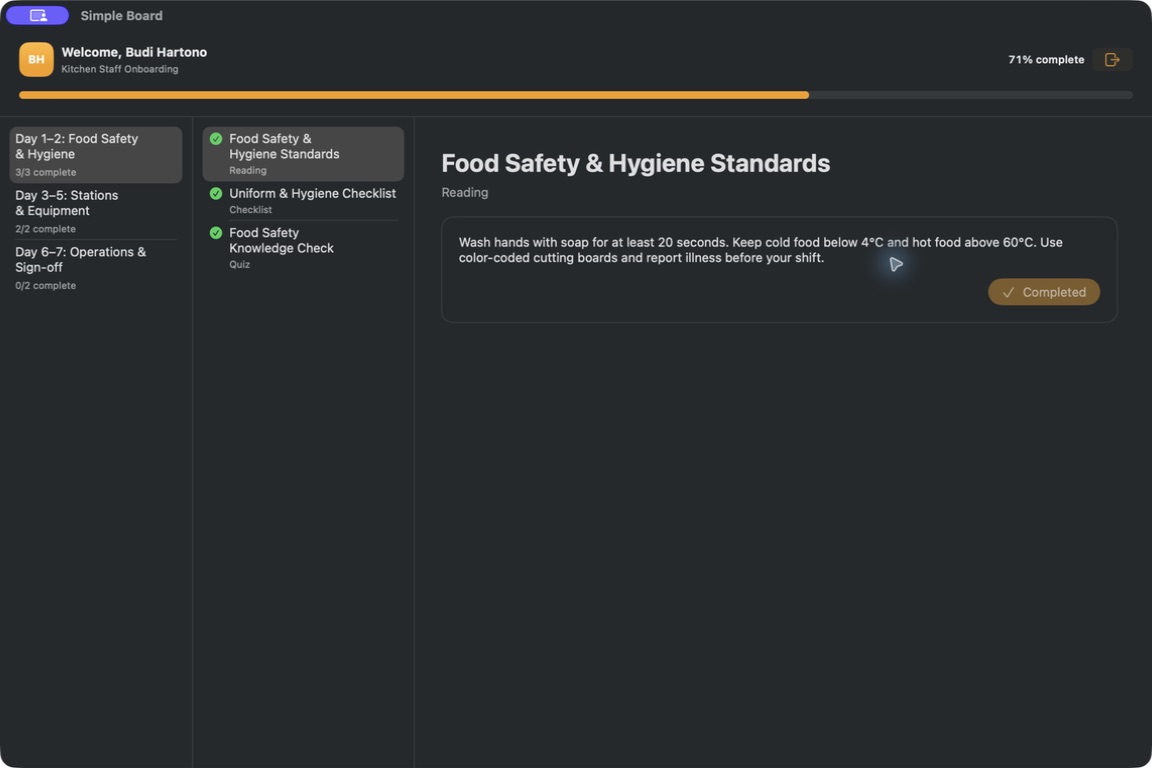Screen dimensions: 1152x768
Task: Click the purple Simple Board app icon
Action: [37, 15]
